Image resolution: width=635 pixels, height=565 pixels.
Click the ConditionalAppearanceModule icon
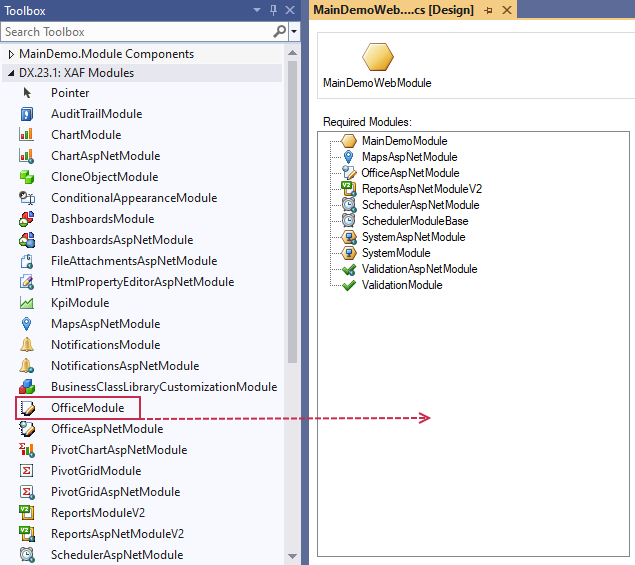click(x=27, y=198)
